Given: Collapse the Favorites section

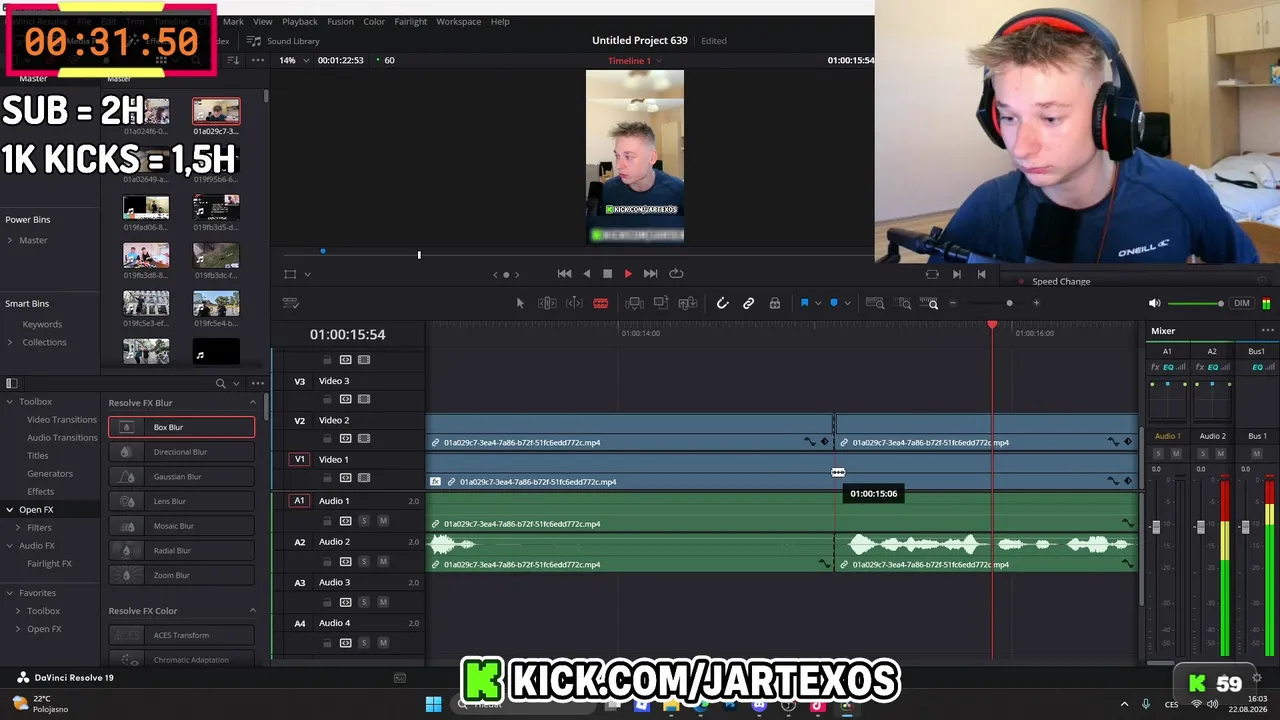Looking at the screenshot, I should click(10, 593).
